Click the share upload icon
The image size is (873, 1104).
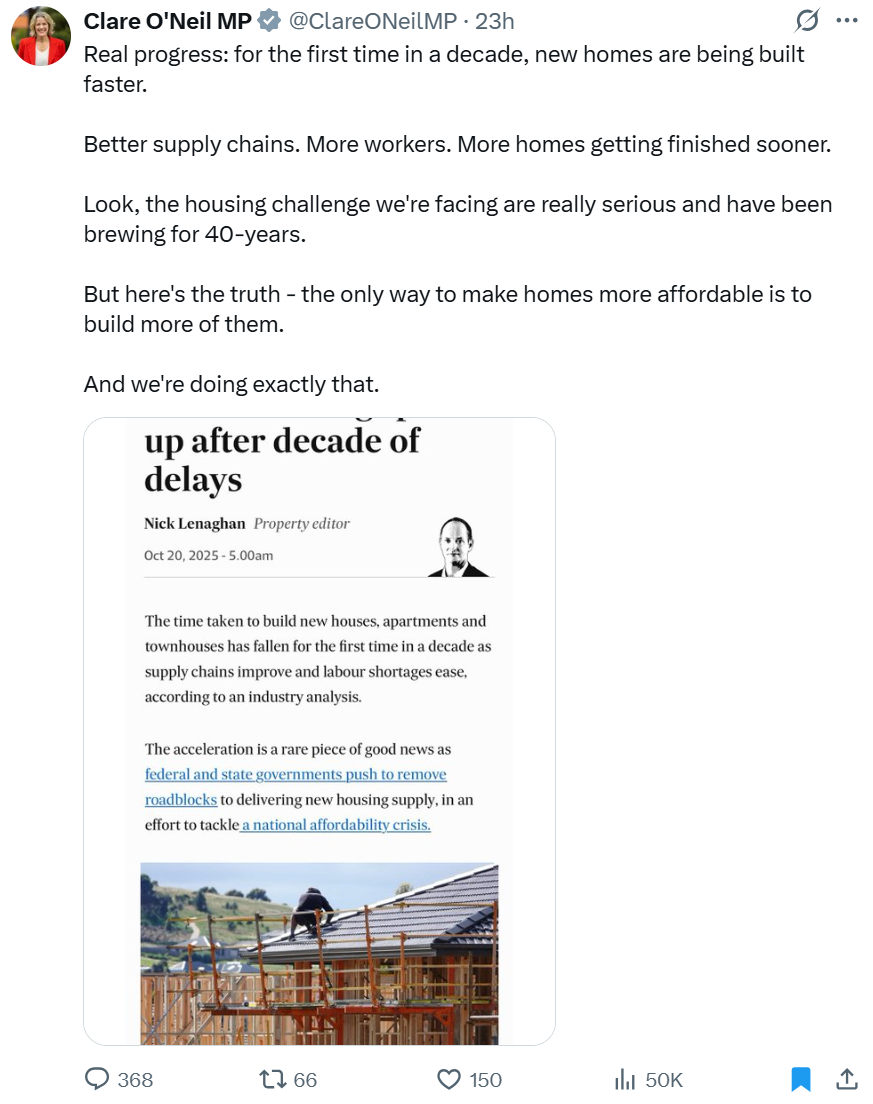(x=846, y=1079)
